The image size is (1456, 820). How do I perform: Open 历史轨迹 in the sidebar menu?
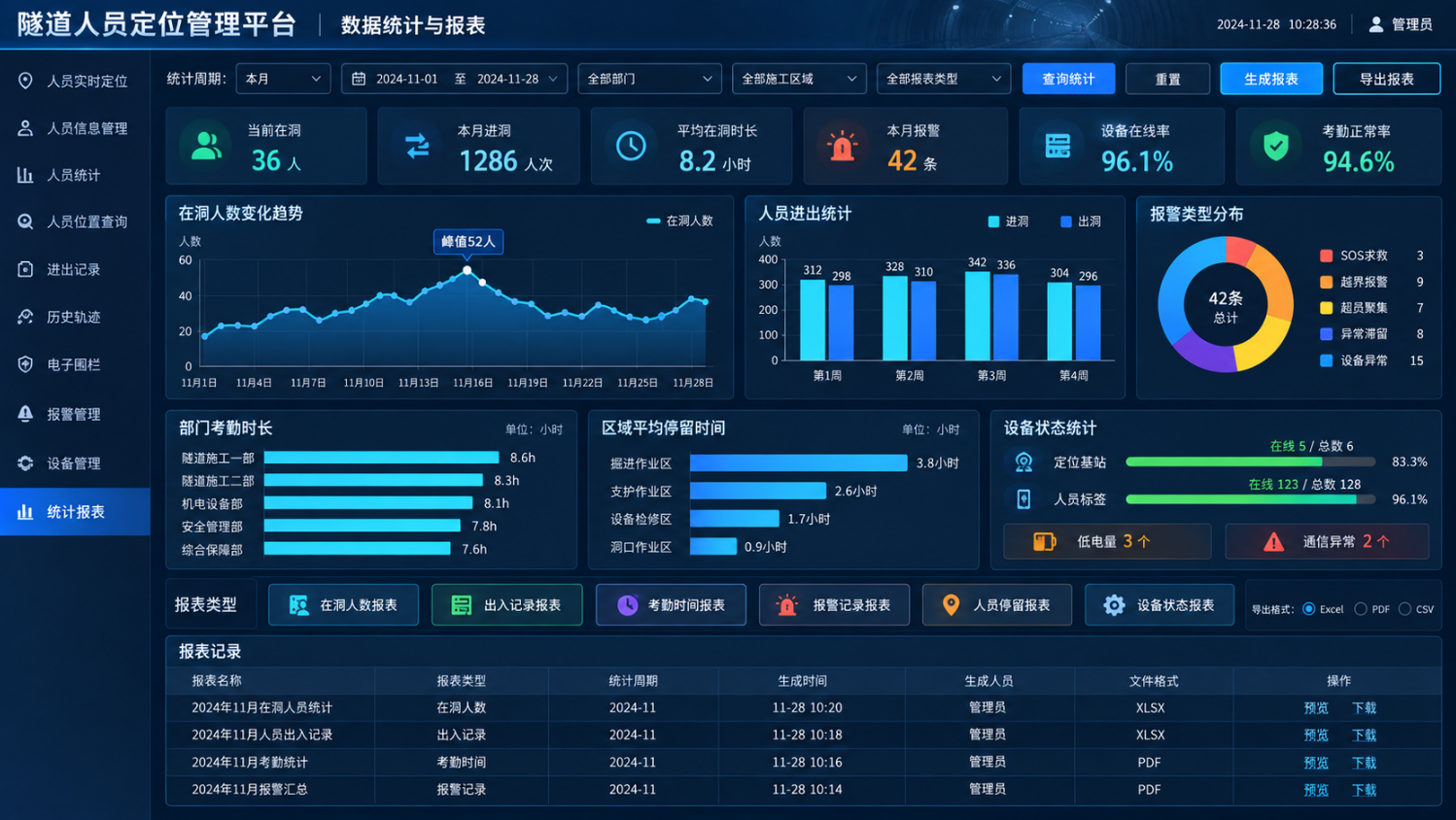tap(75, 317)
